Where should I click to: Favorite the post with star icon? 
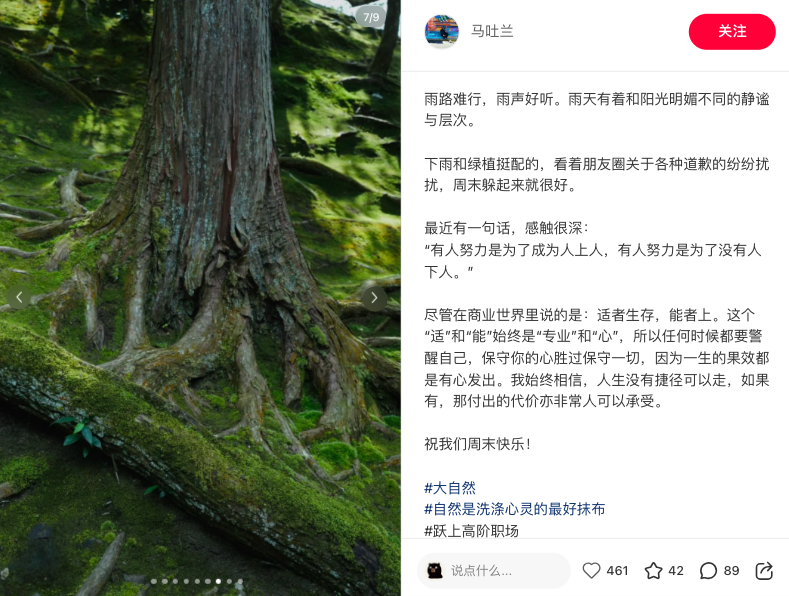pos(653,570)
